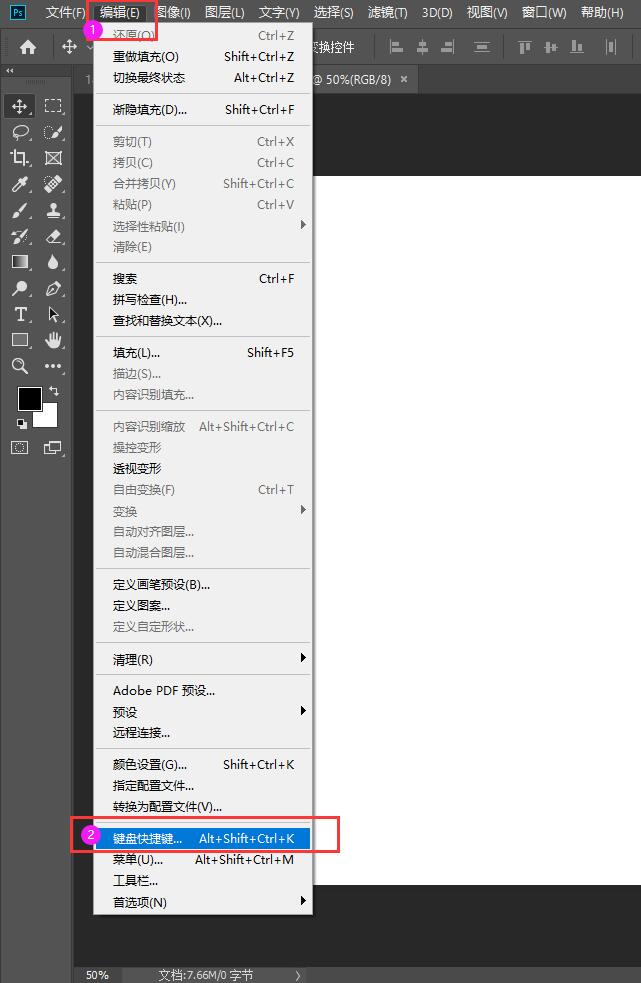Viewport: 641px width, 983px height.
Task: Expand the 清理(R) submenu
Action: (202, 659)
